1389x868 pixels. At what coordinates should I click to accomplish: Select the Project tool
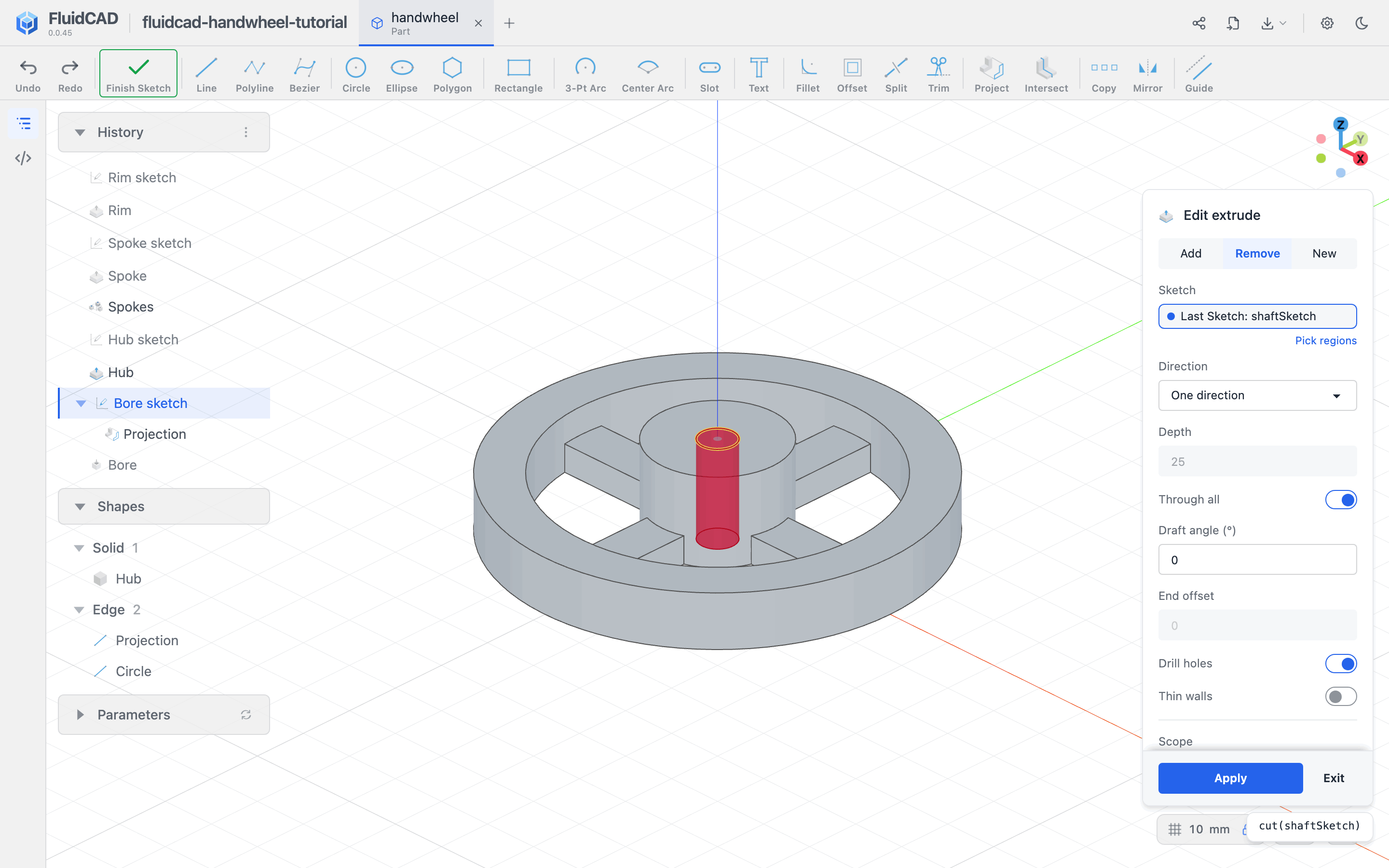991,75
